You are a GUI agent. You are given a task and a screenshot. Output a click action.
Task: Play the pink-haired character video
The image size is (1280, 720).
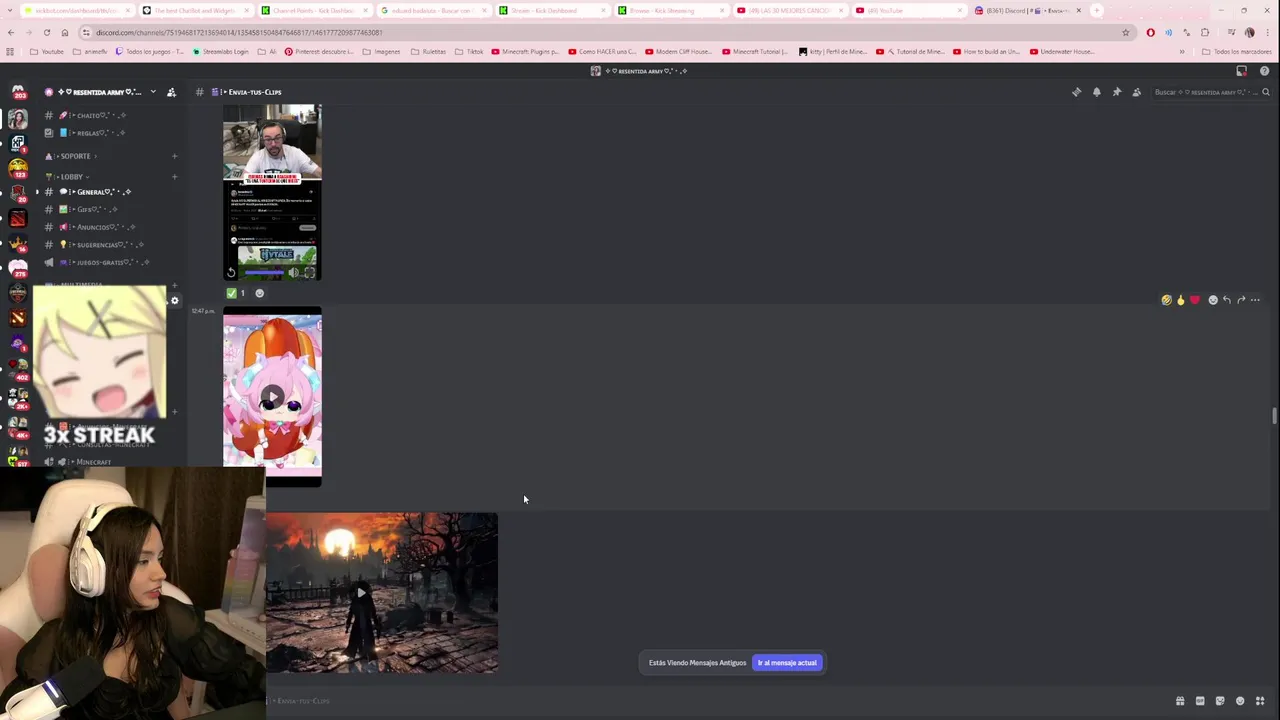point(272,397)
